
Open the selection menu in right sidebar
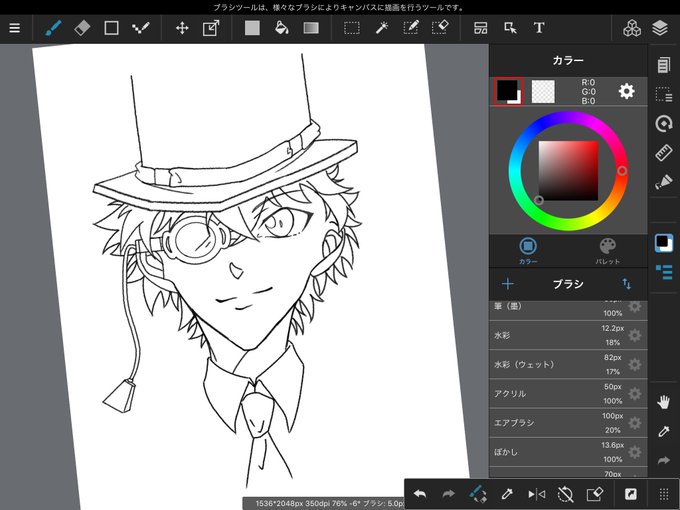click(x=664, y=94)
